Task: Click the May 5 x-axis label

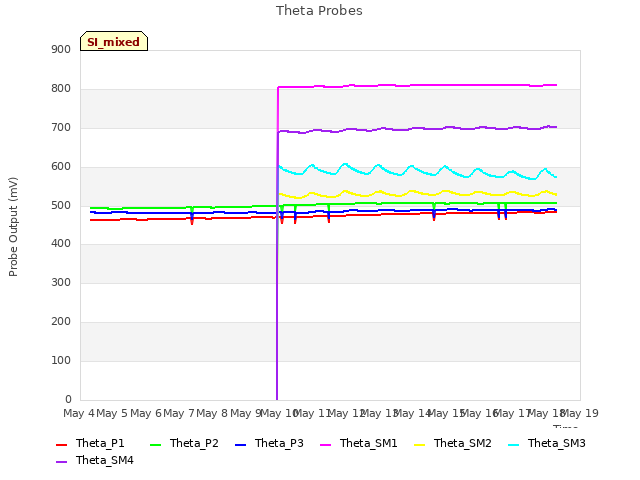Action: [112, 413]
